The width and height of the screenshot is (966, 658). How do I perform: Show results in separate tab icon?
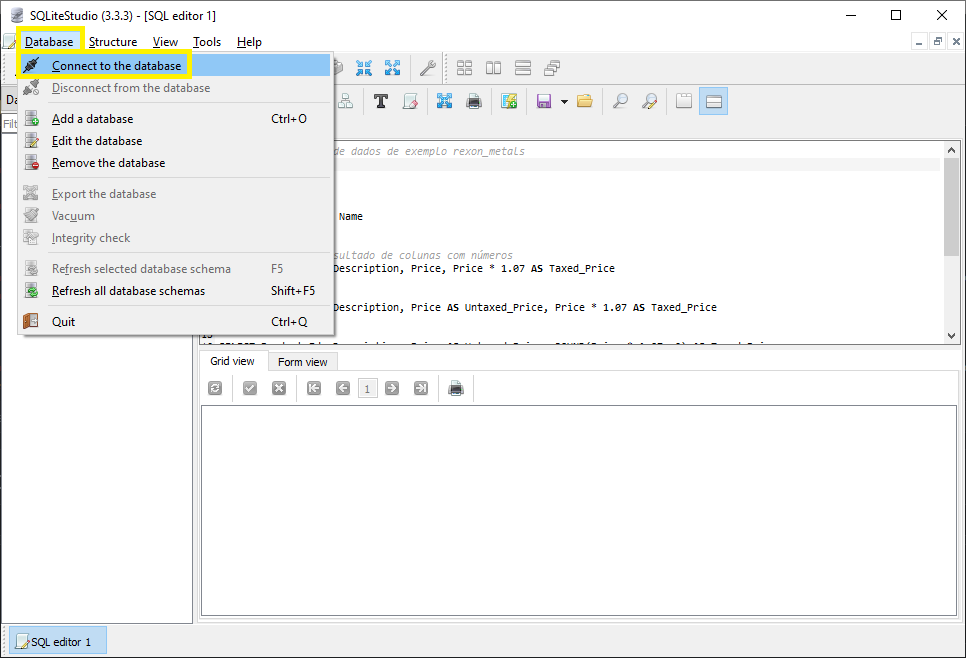pos(684,101)
